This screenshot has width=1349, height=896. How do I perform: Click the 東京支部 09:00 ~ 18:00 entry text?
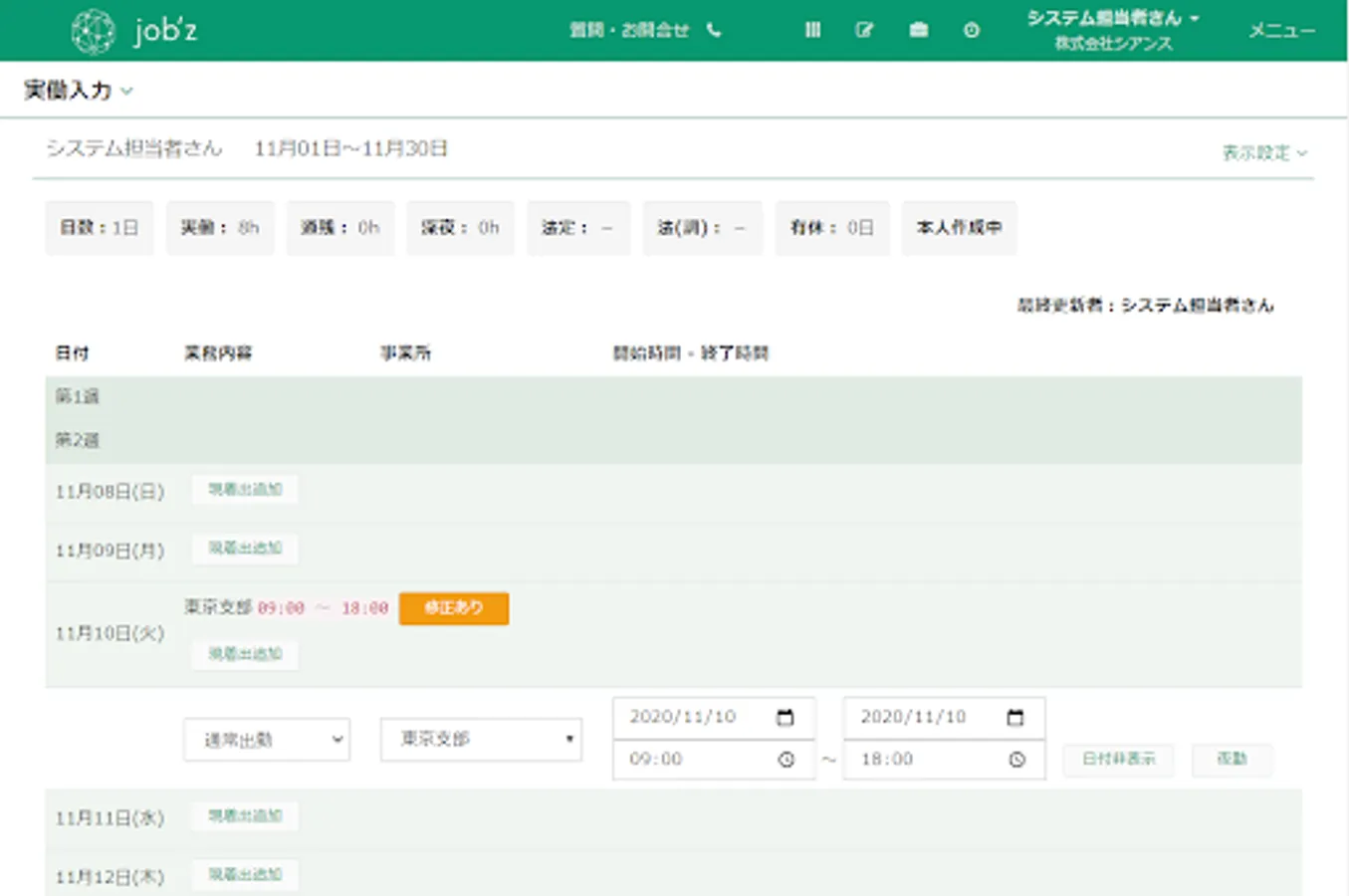(x=286, y=607)
